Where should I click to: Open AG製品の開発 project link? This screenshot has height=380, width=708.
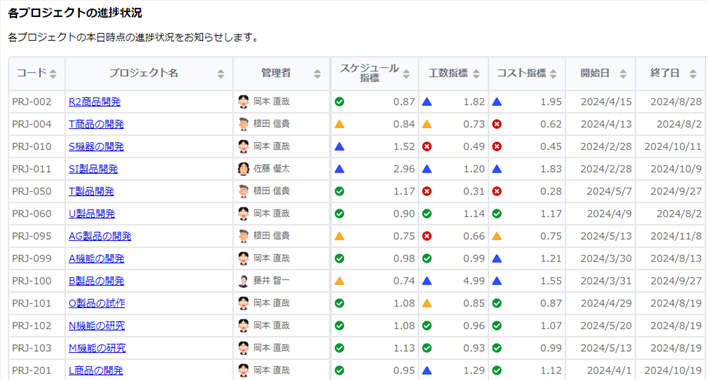(100, 236)
